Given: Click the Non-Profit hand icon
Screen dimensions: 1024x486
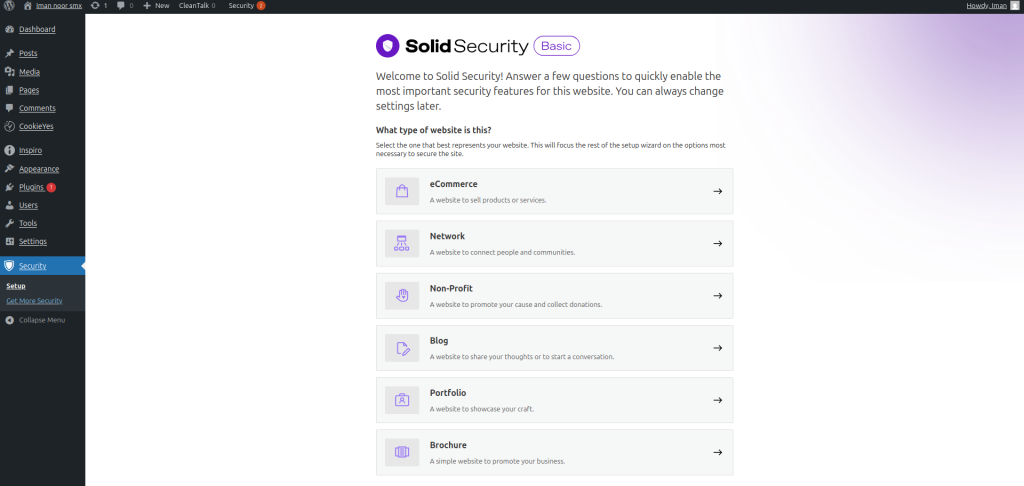Looking at the screenshot, I should 402,295.
